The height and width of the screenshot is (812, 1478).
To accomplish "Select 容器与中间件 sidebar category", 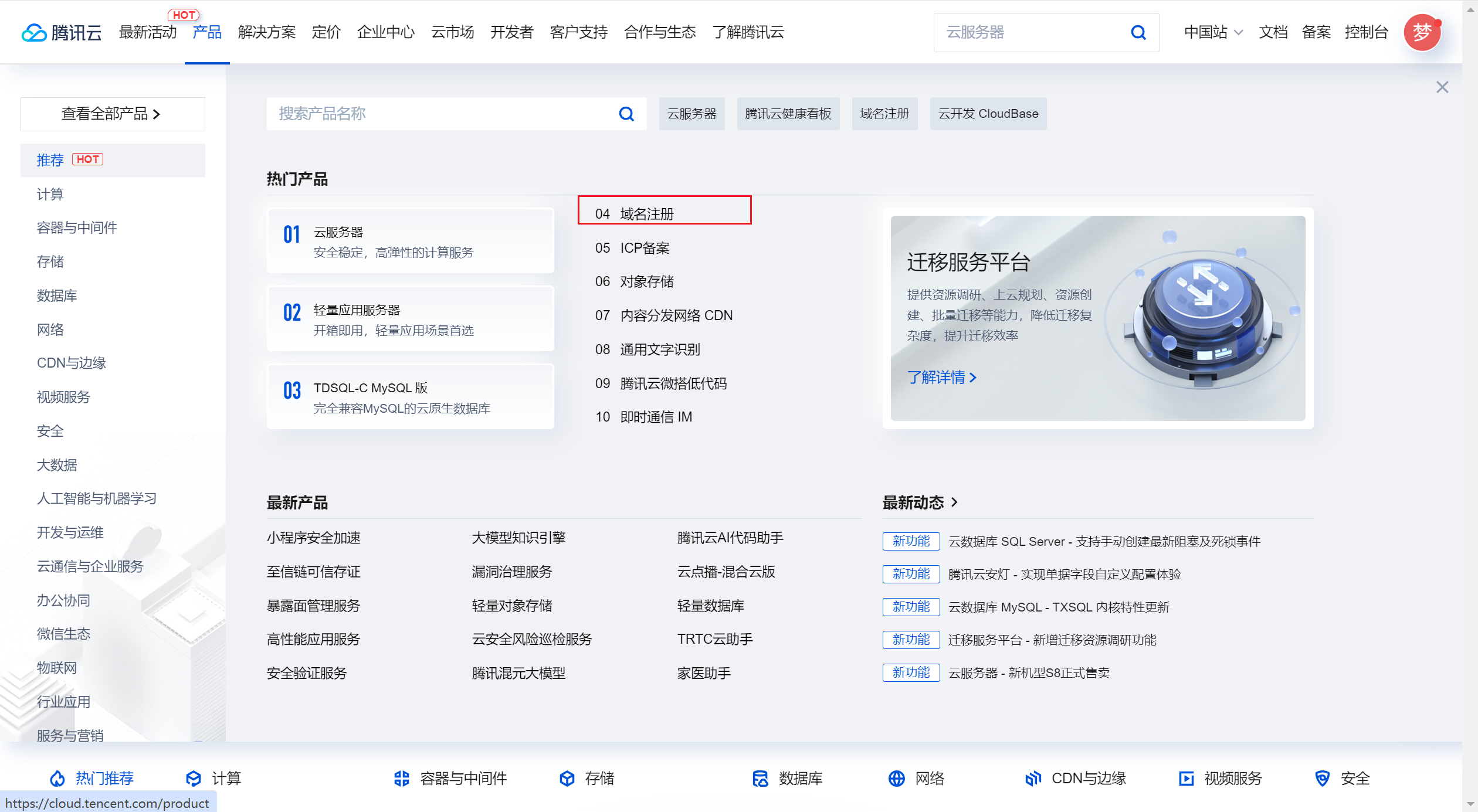I will (x=77, y=227).
